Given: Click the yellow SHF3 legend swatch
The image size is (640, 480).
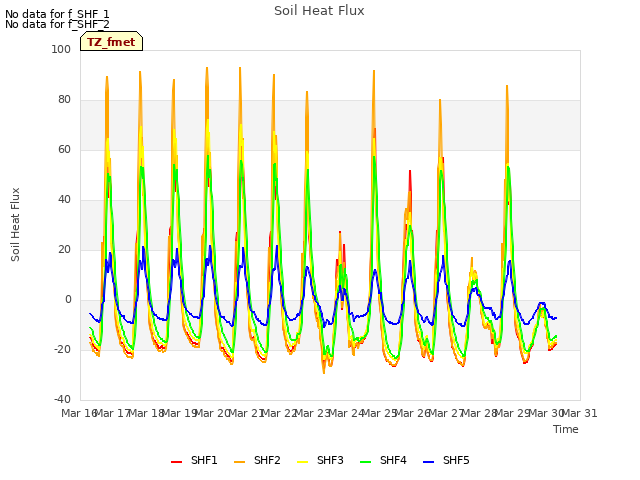Looking at the screenshot, I should pyautogui.click(x=302, y=462).
